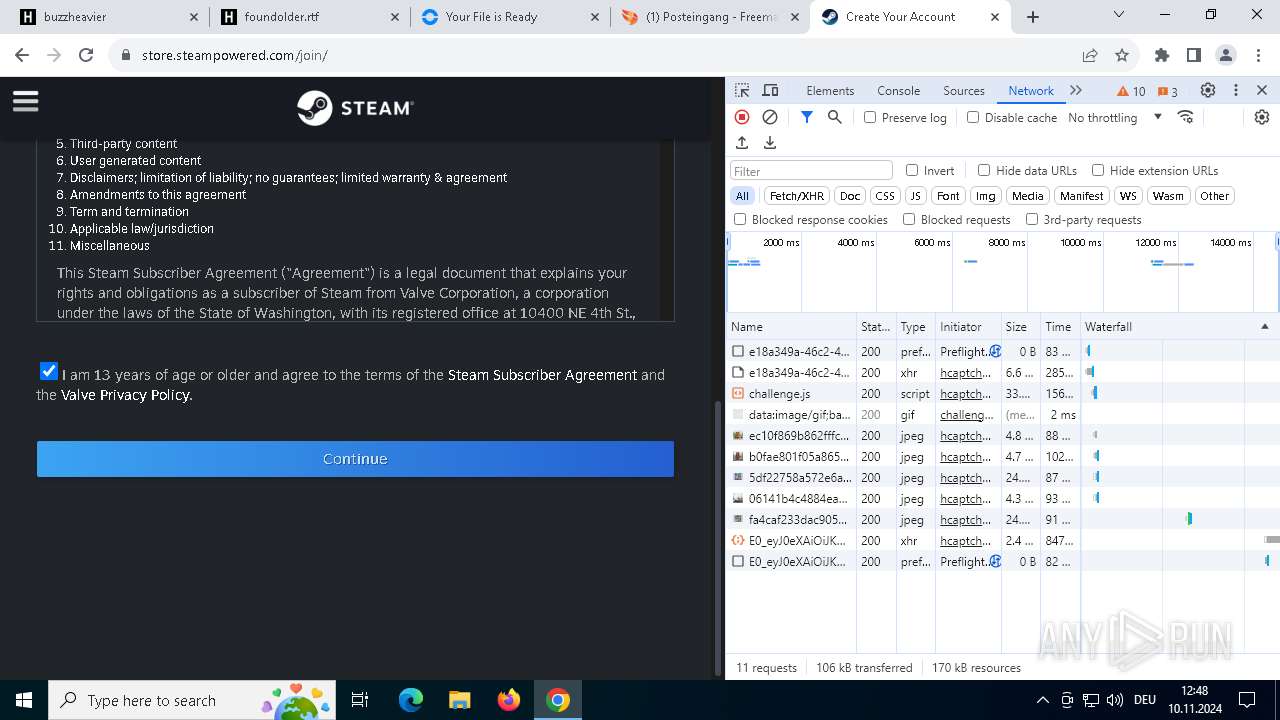This screenshot has width=1280, height=720.
Task: Click the Chrome address bar
Action: pyautogui.click(x=600, y=55)
